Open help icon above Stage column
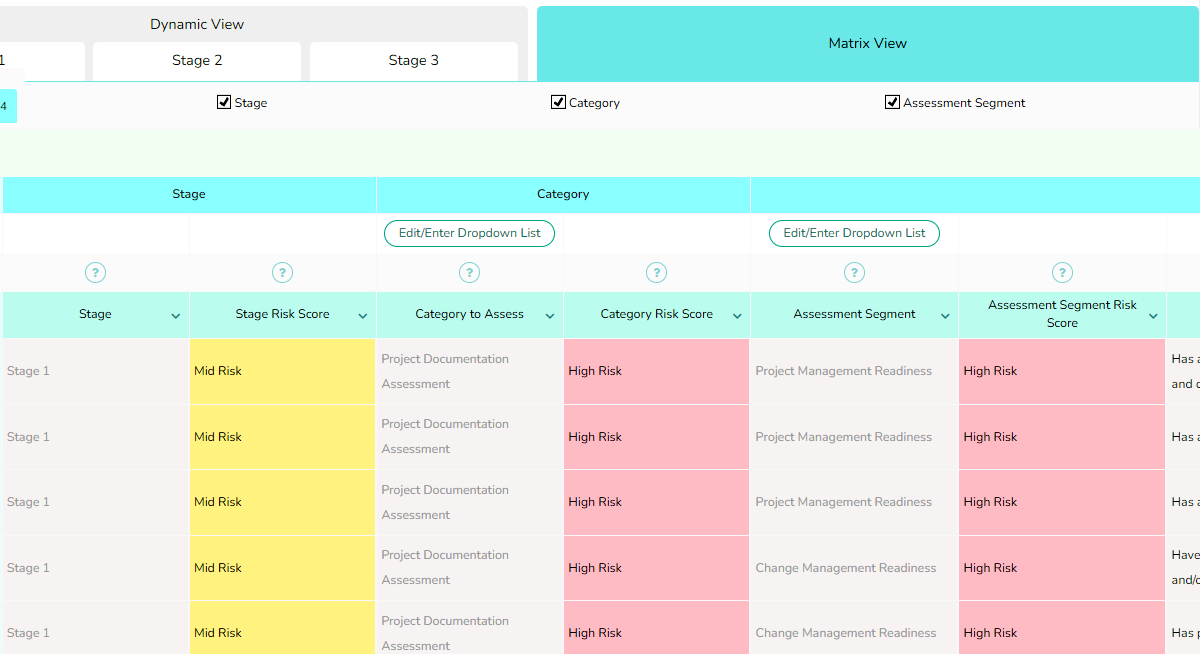1200x654 pixels. click(95, 272)
